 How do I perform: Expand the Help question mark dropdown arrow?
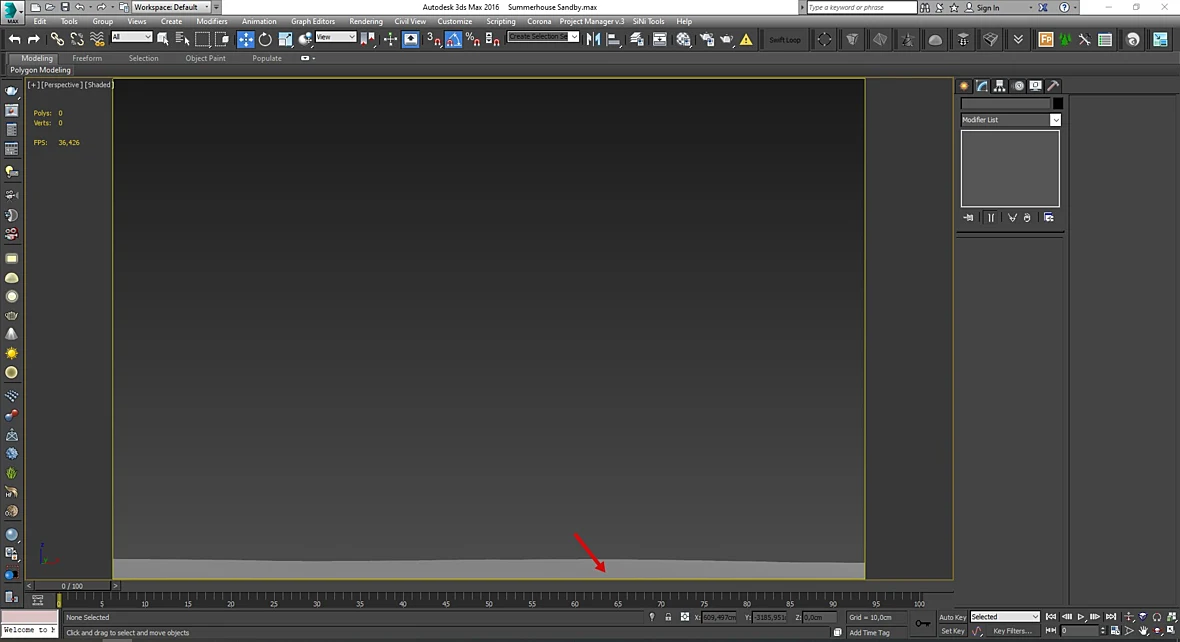click(x=1075, y=8)
